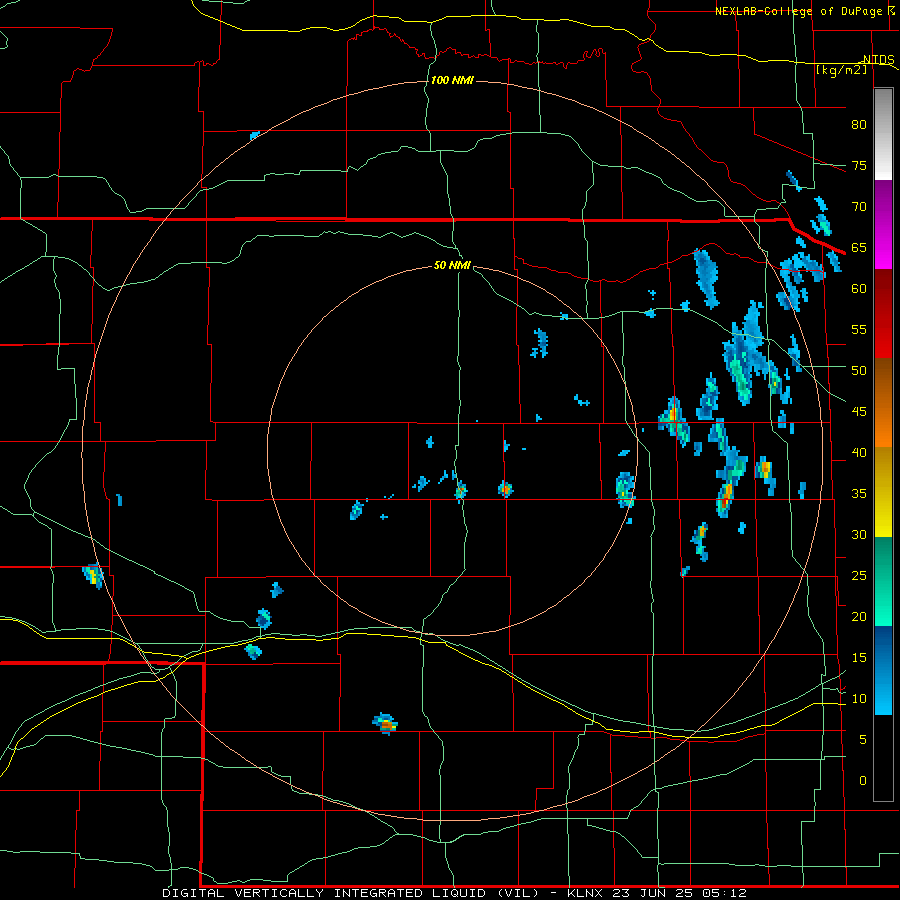This screenshot has height=900, width=900.
Task: Pick the red segment of the color bar
Action: [x=883, y=314]
